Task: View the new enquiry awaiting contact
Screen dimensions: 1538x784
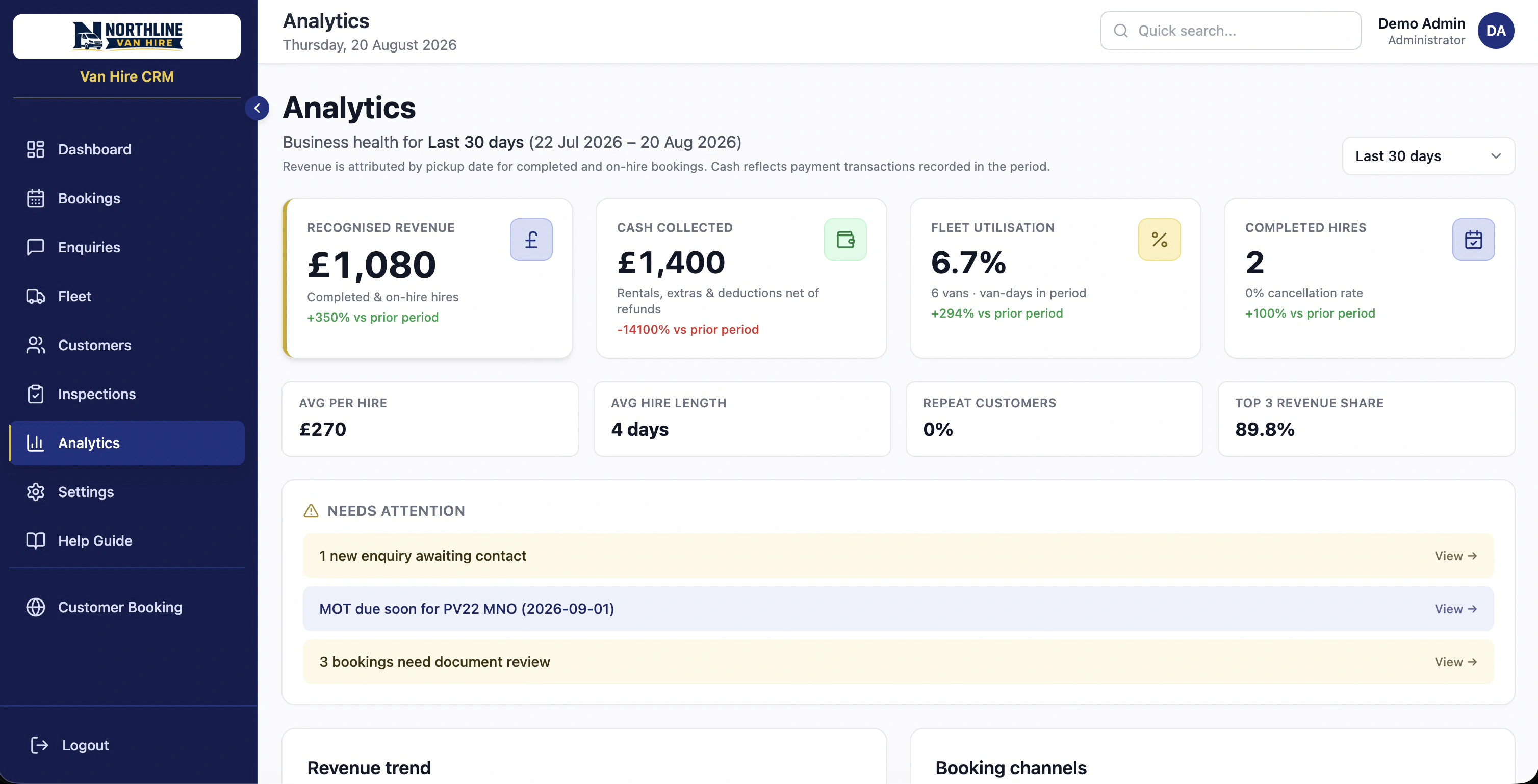Action: 1455,556
